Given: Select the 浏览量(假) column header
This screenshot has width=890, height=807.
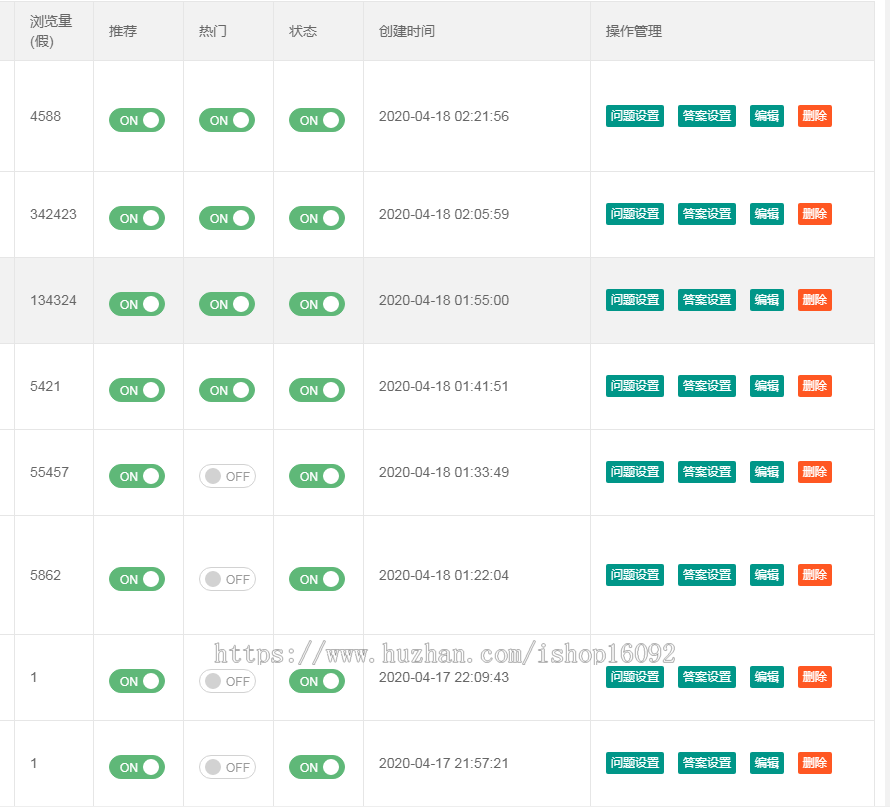Looking at the screenshot, I should 51,31.
